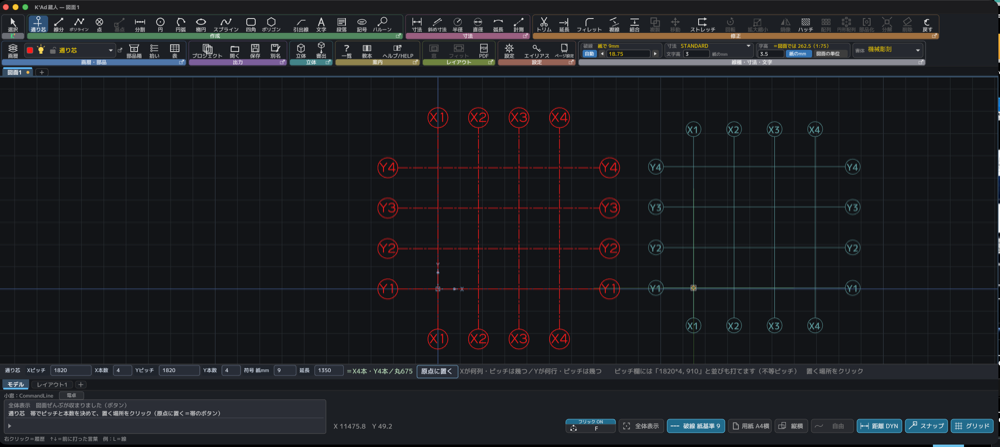Viewport: 1000px width, 447px height.
Task: Add a new layout with plus button
Action: [x=81, y=385]
